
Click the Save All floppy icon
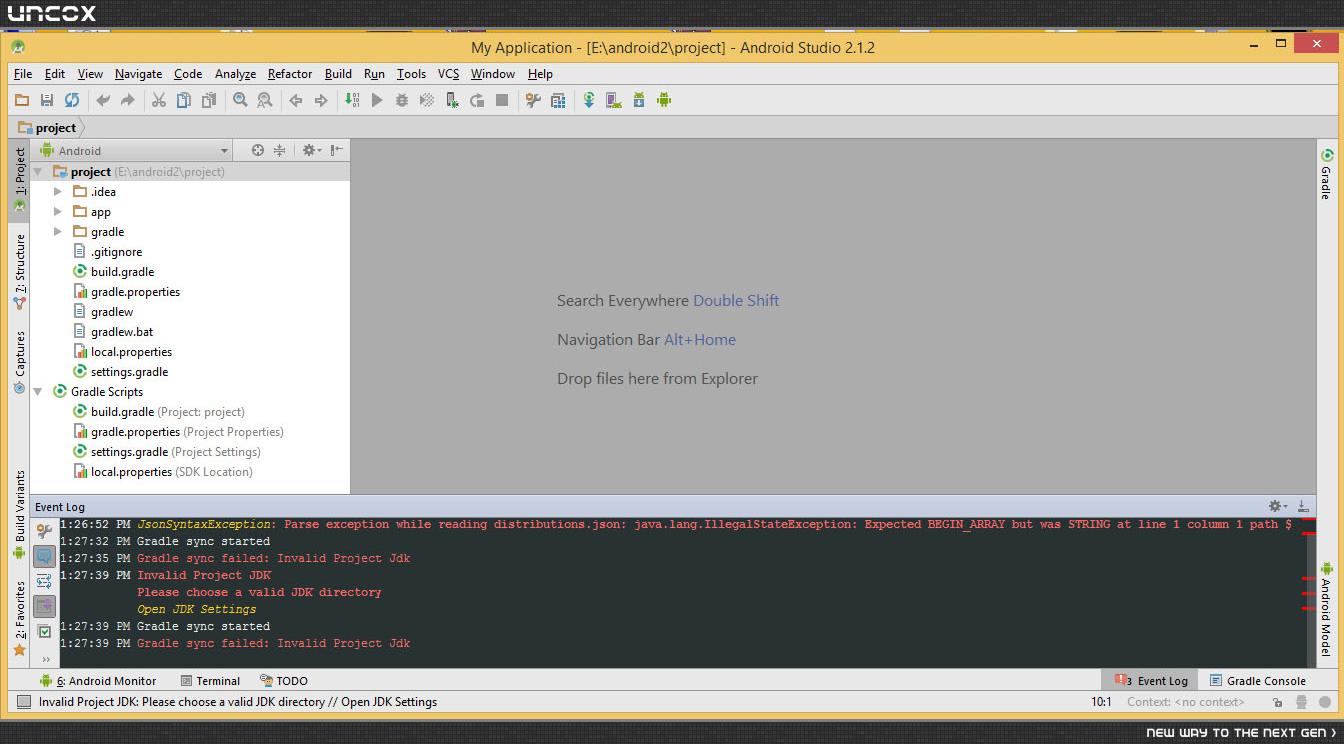pyautogui.click(x=47, y=100)
